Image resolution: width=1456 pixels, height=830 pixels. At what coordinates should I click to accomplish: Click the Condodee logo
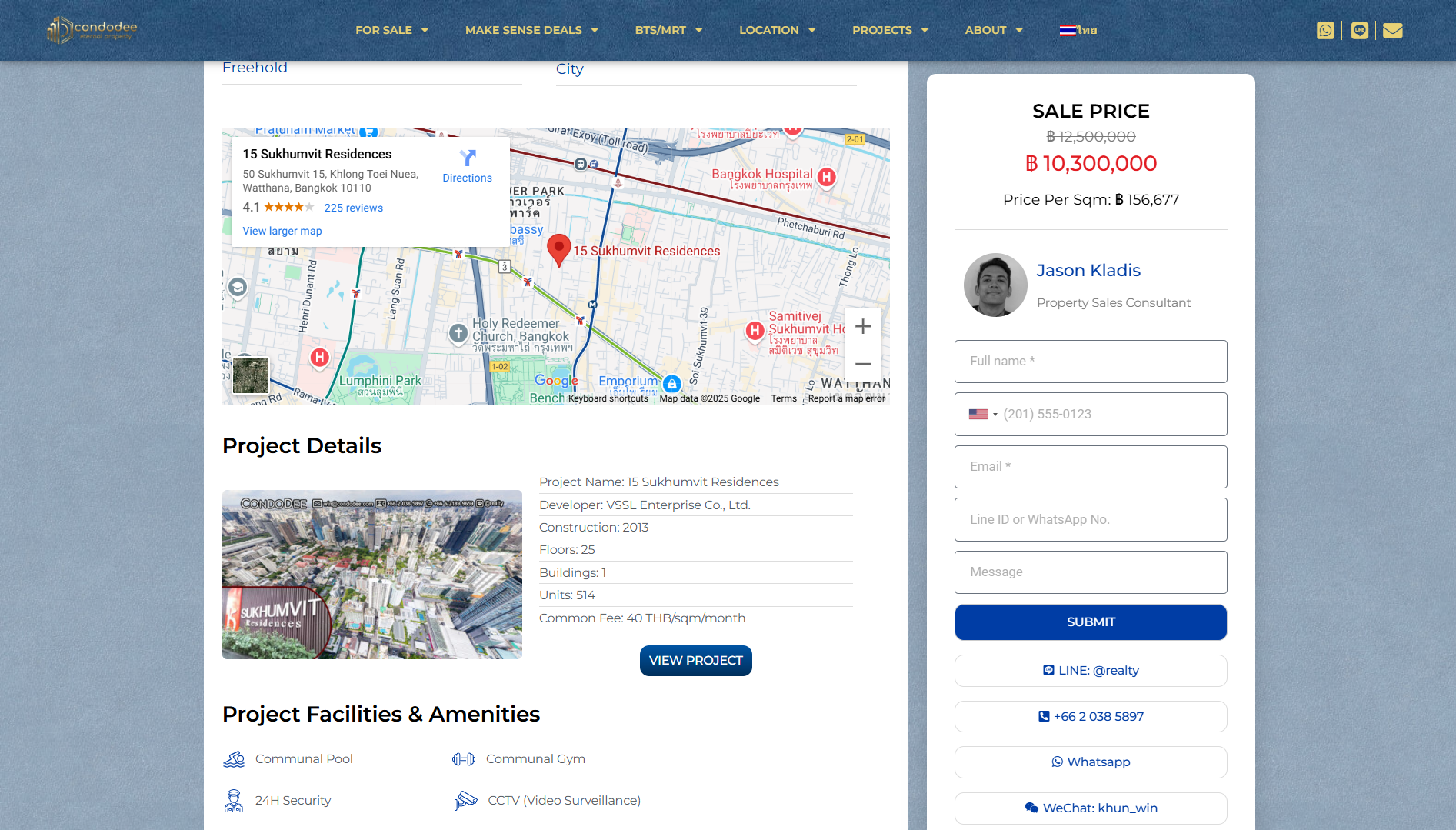pyautogui.click(x=92, y=30)
